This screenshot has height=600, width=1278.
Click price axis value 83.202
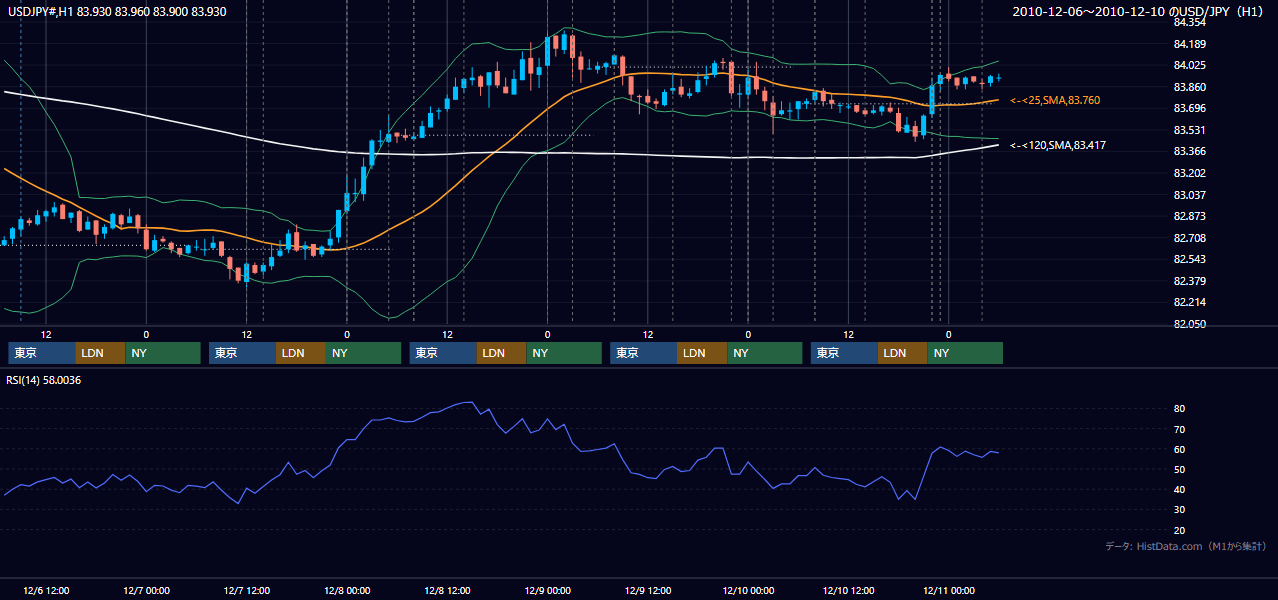coord(1189,173)
